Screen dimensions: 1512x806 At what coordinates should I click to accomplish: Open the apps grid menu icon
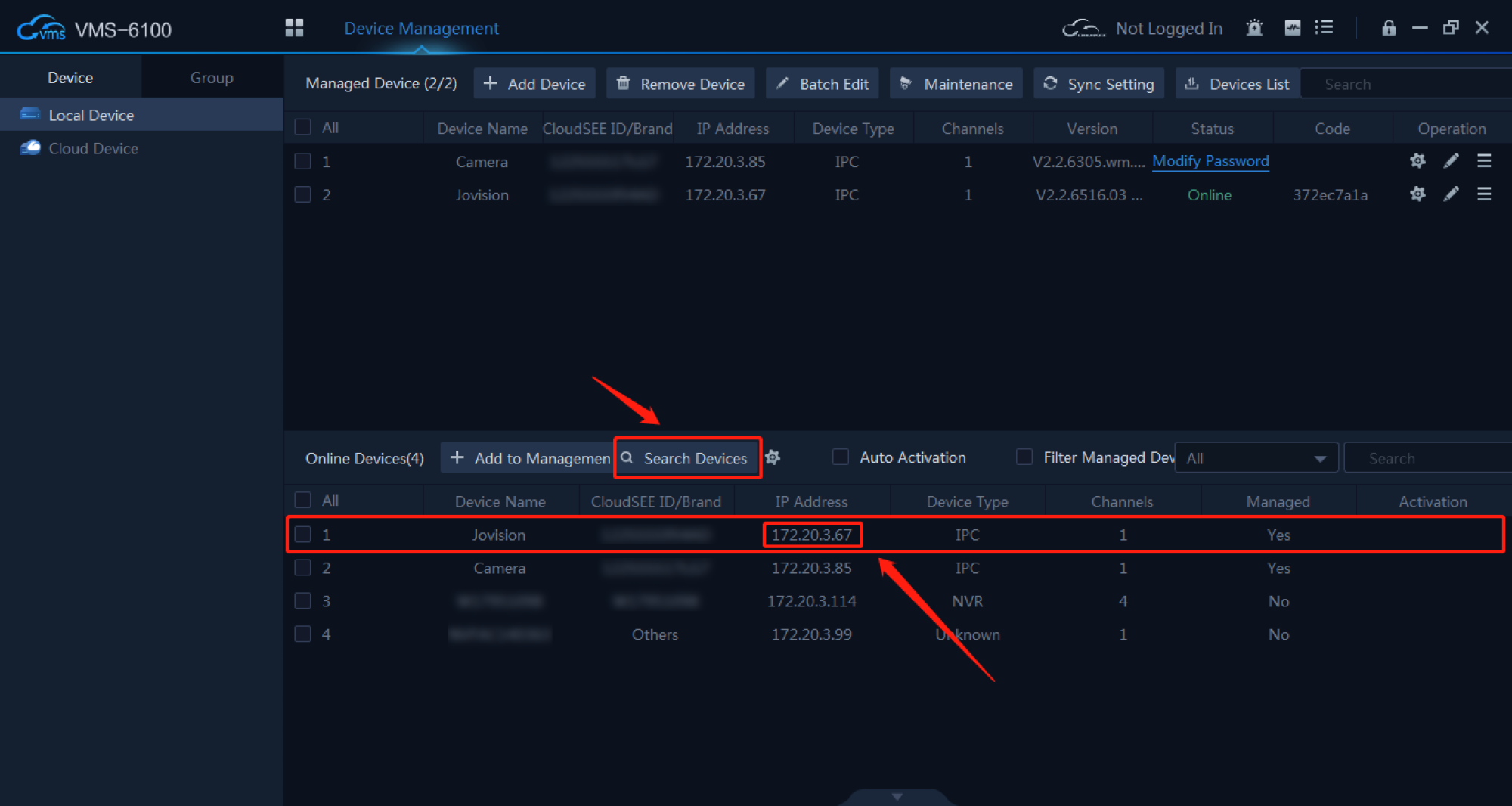pos(294,28)
